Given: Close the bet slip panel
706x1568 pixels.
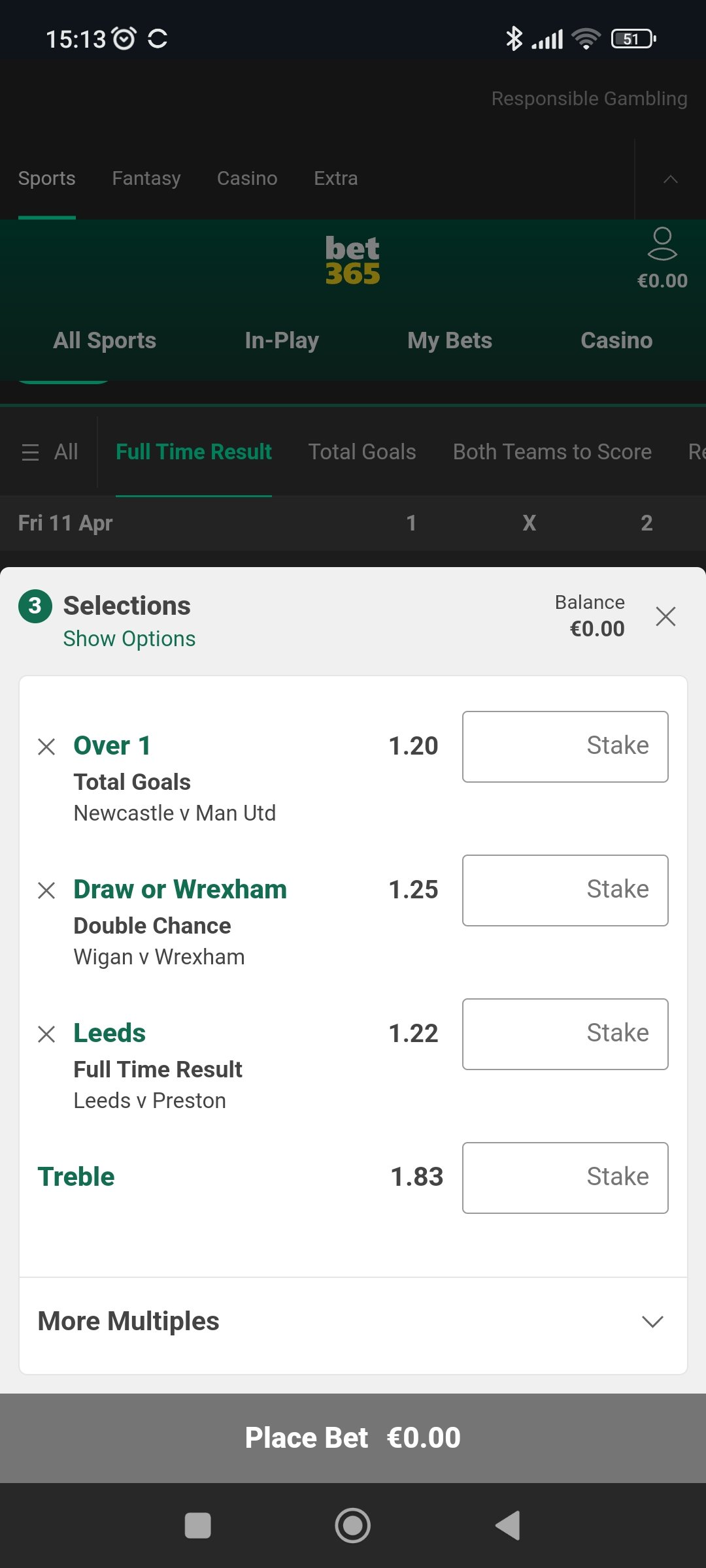Looking at the screenshot, I should [665, 616].
